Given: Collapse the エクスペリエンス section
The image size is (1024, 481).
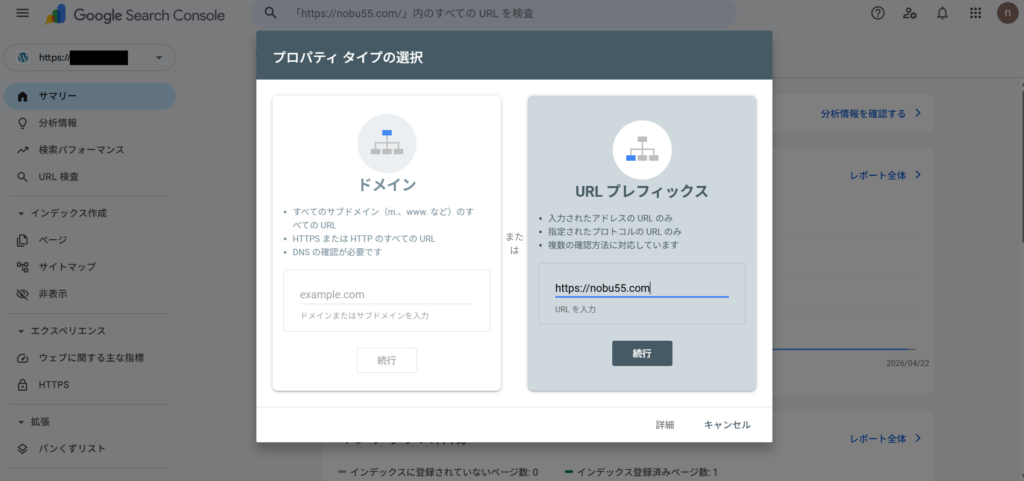Looking at the screenshot, I should click(x=22, y=331).
